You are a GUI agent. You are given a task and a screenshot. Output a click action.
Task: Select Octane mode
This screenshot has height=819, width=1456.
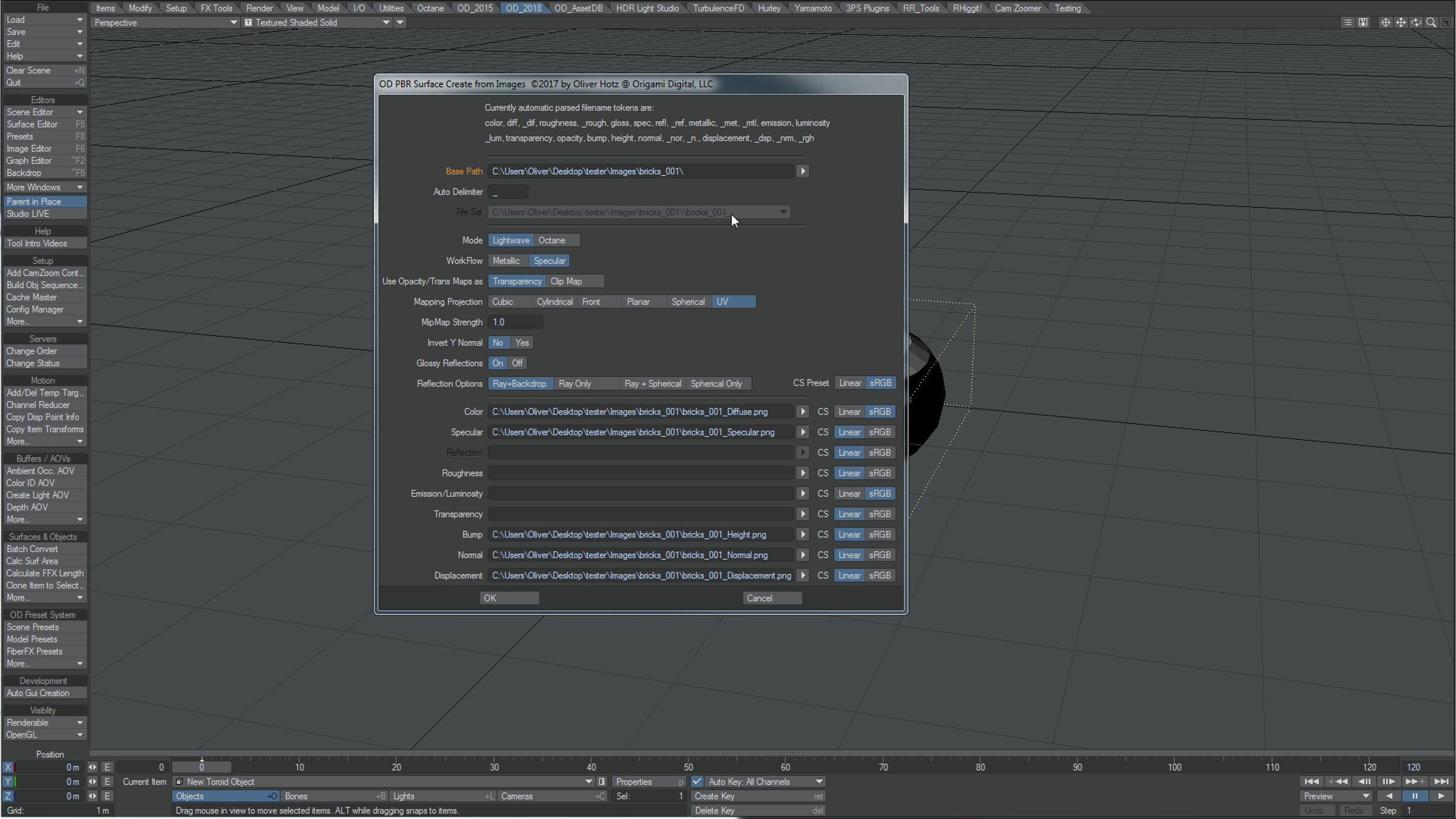pos(552,240)
